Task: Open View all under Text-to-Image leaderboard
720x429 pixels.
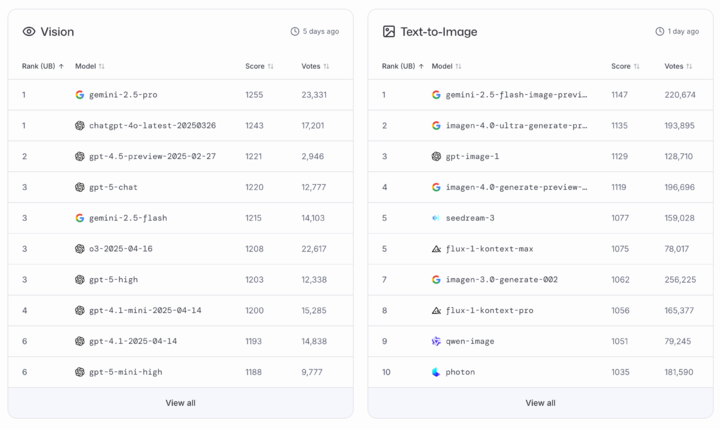Action: point(540,403)
